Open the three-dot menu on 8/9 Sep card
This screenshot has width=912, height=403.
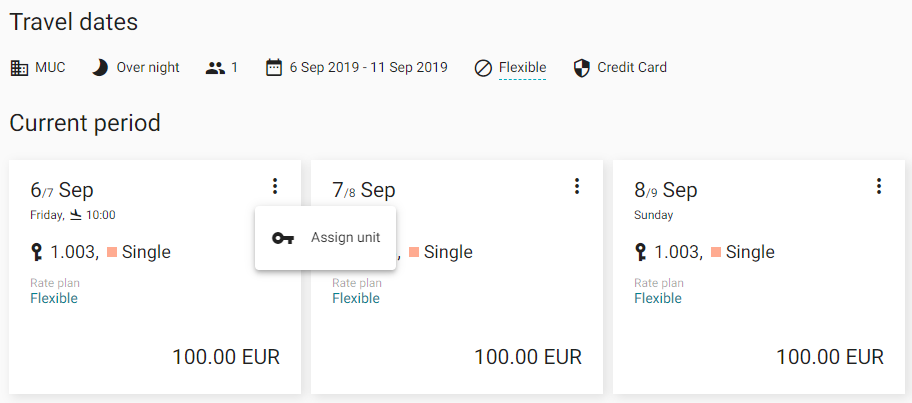tap(879, 186)
